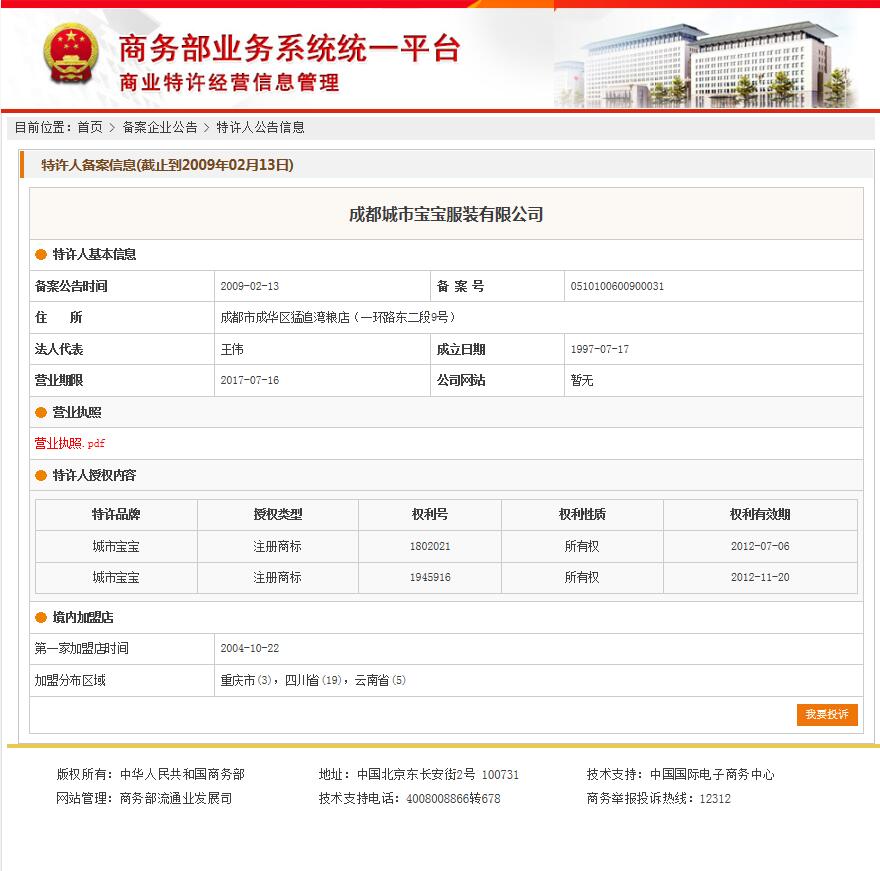Click 城市宝宝 brand in row 1802021

(x=116, y=546)
